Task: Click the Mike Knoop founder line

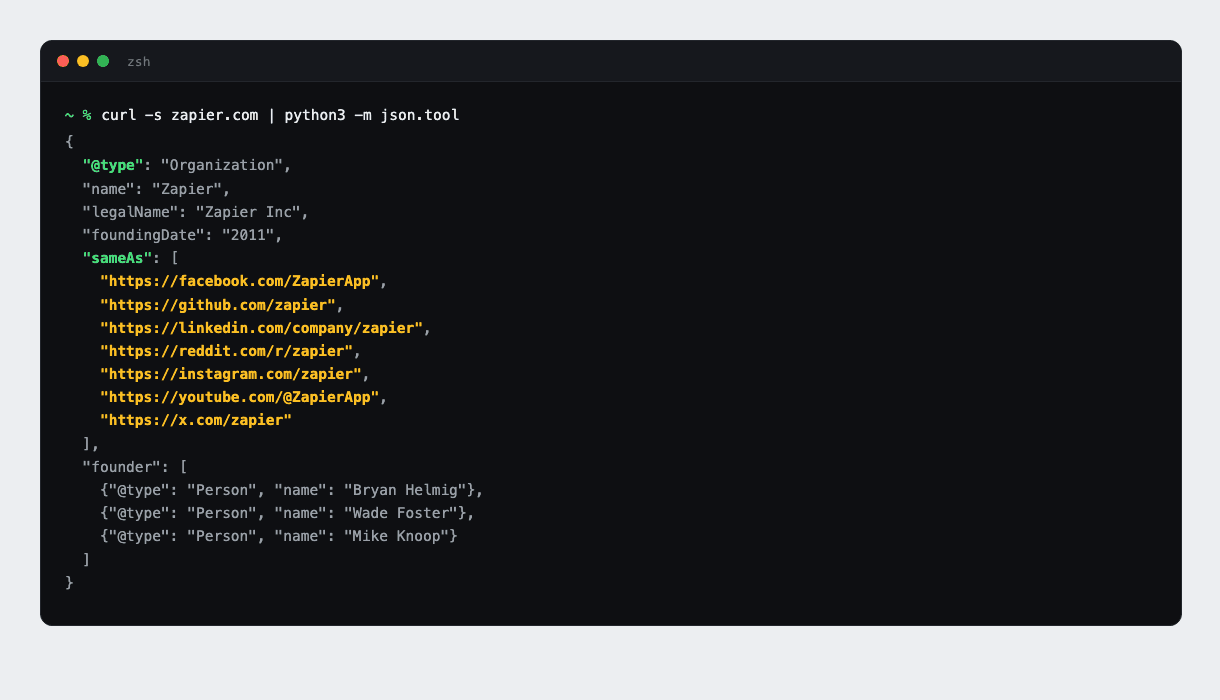Action: click(x=279, y=536)
